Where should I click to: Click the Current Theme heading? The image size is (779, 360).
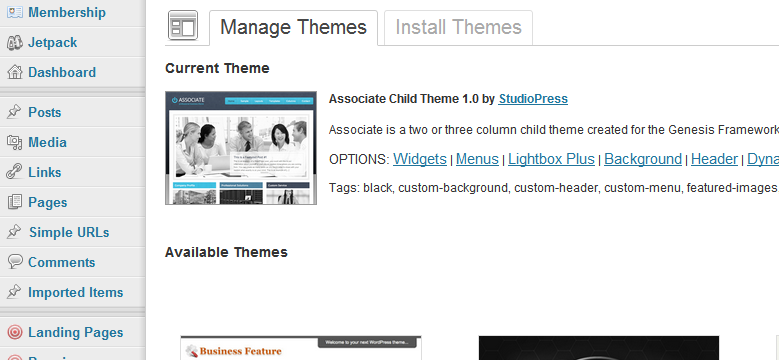coord(217,68)
